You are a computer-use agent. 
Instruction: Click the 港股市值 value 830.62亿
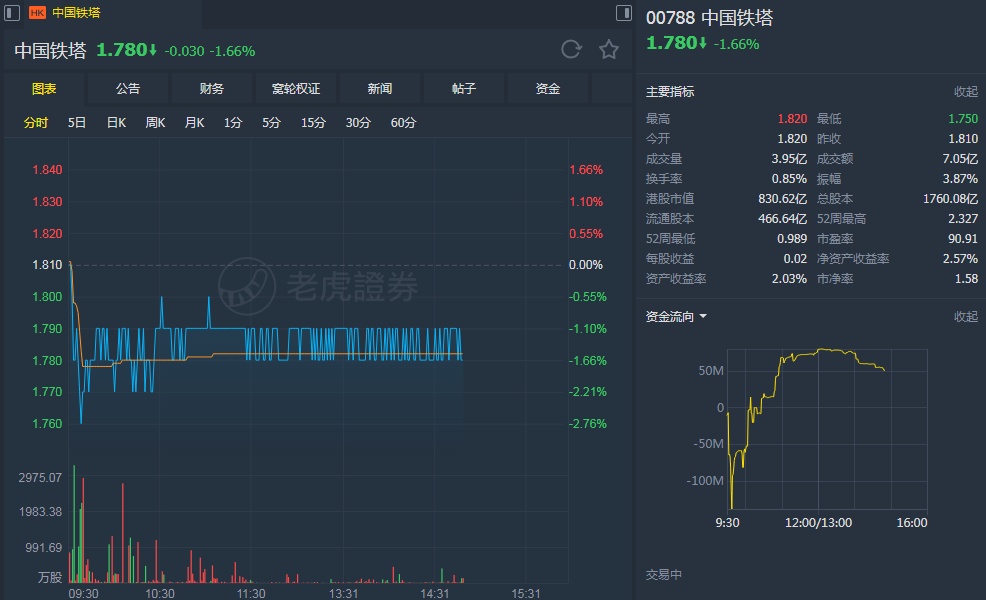click(783, 199)
